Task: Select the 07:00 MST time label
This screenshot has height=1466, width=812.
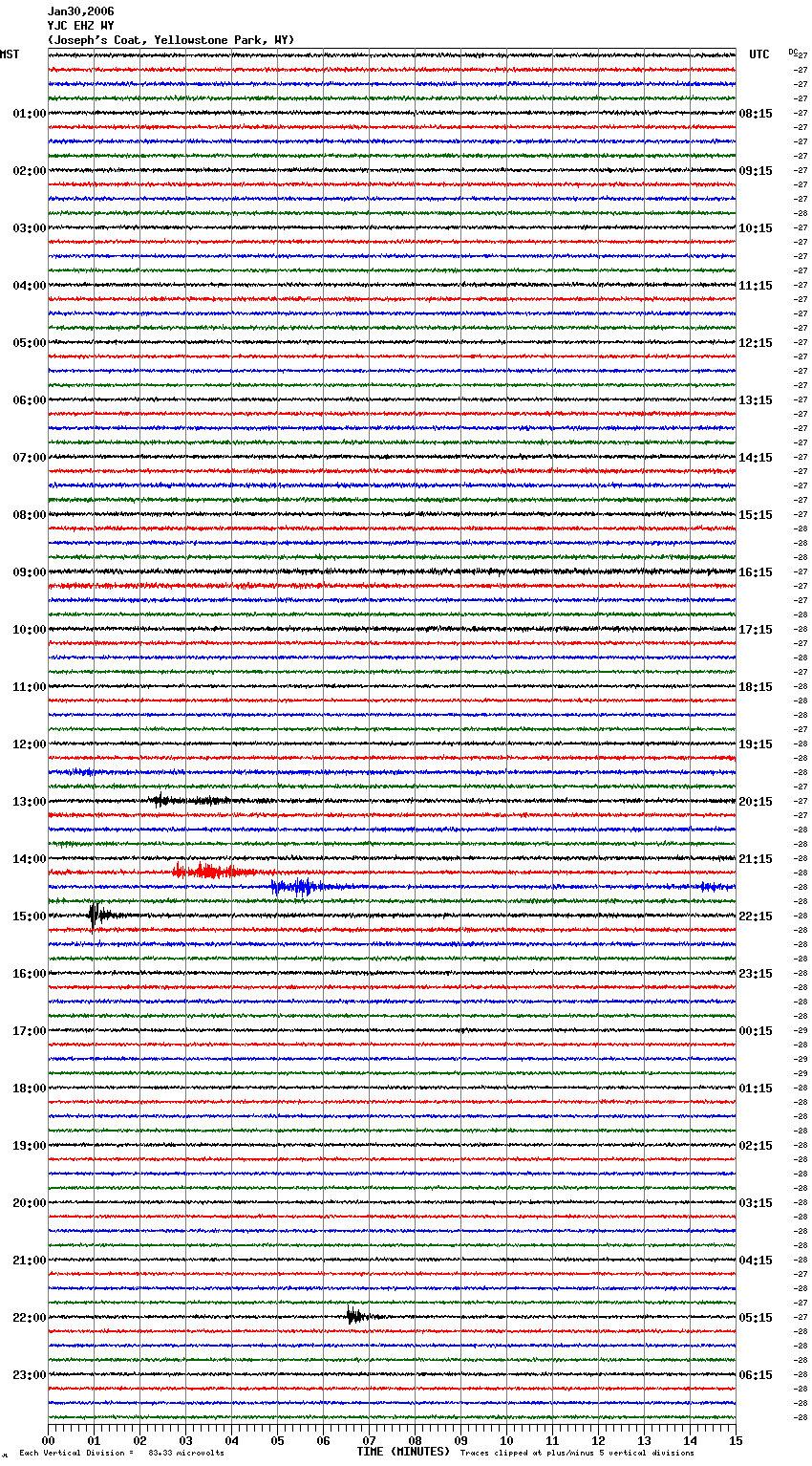Action: [x=30, y=458]
